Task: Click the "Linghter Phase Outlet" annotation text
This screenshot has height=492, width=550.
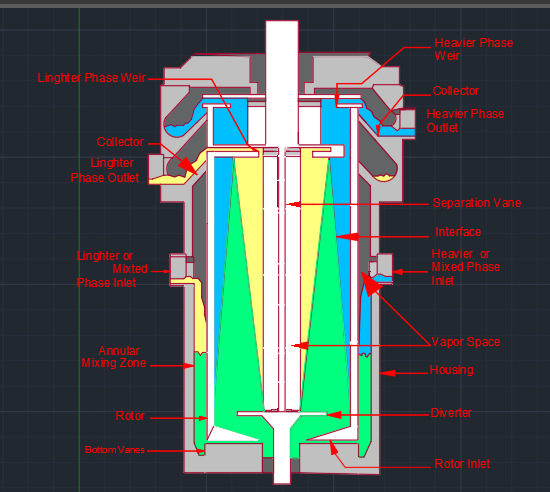Action: (105, 170)
